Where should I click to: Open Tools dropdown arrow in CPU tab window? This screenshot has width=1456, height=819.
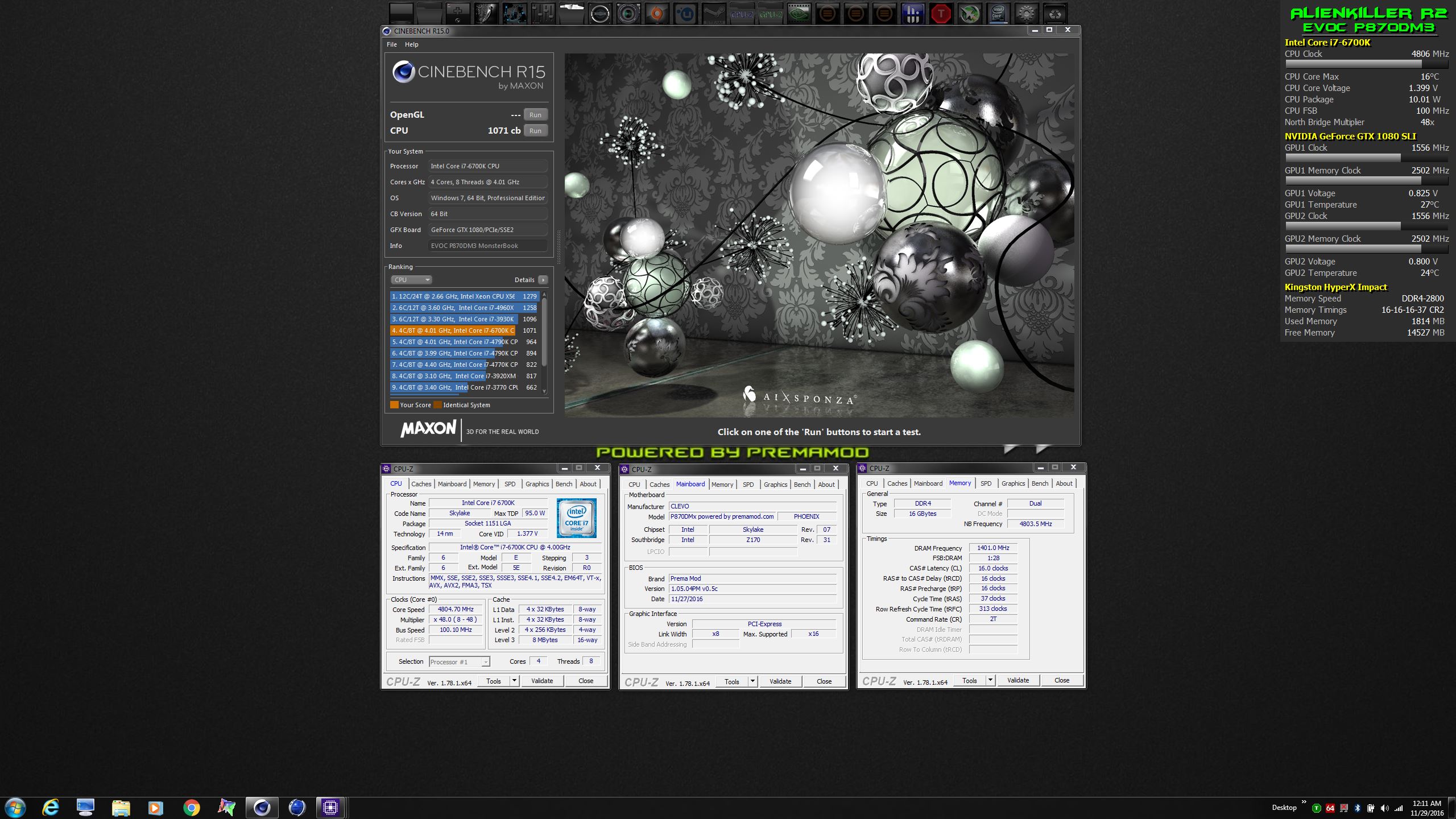514,681
